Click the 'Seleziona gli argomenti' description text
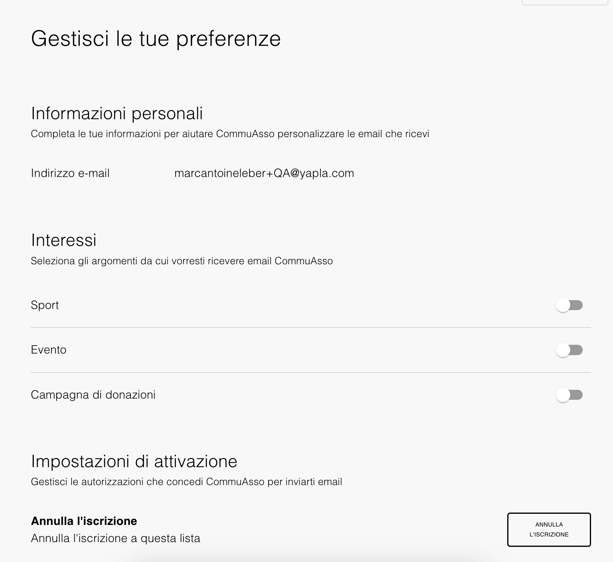The height and width of the screenshot is (562, 613). pos(182,261)
